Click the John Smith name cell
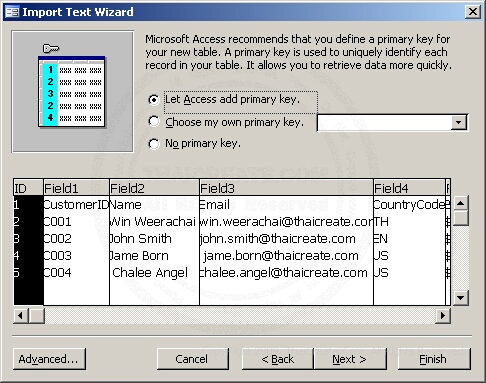The width and height of the screenshot is (486, 383). (154, 239)
